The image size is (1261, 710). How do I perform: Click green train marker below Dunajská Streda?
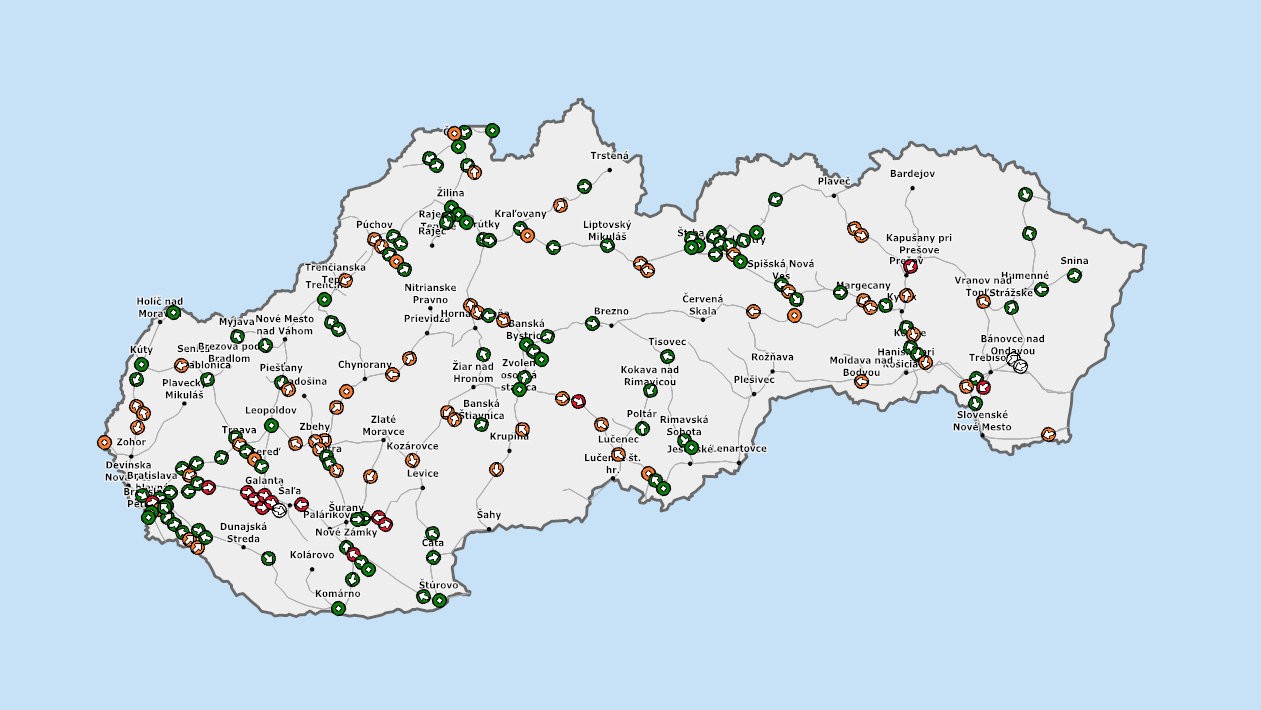point(269,558)
